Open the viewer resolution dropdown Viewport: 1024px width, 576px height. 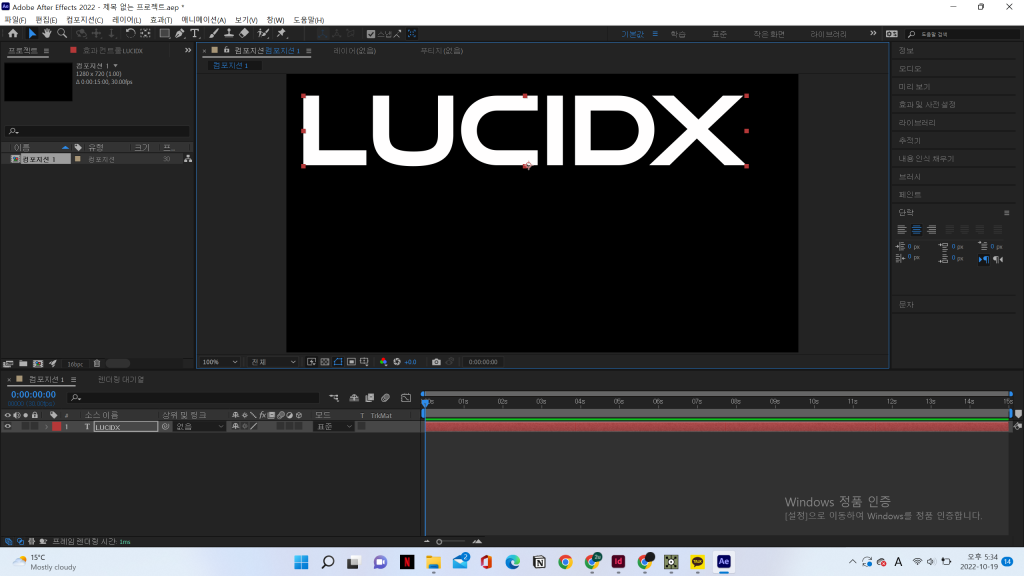click(x=273, y=362)
